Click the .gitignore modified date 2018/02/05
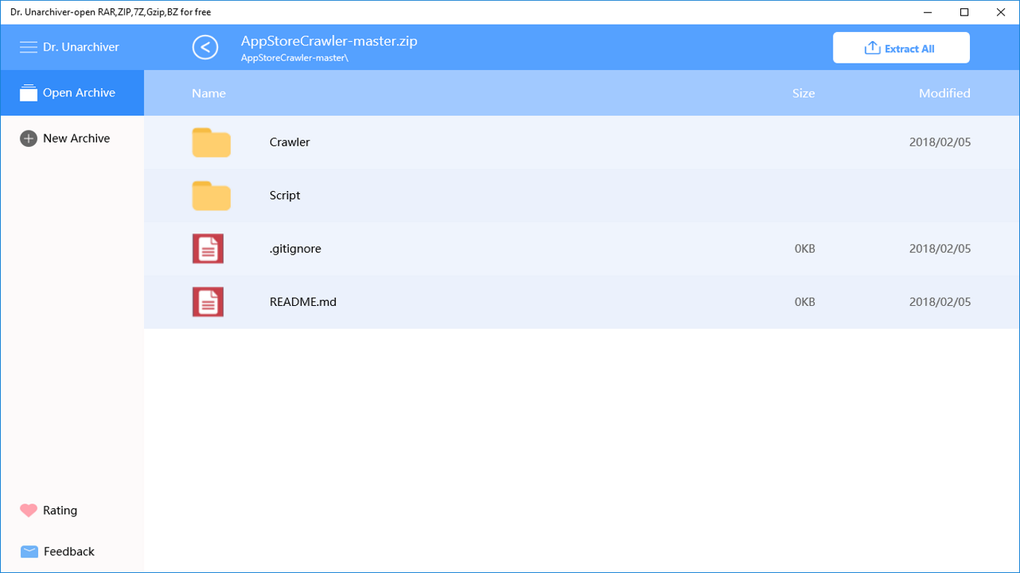 pyautogui.click(x=940, y=248)
